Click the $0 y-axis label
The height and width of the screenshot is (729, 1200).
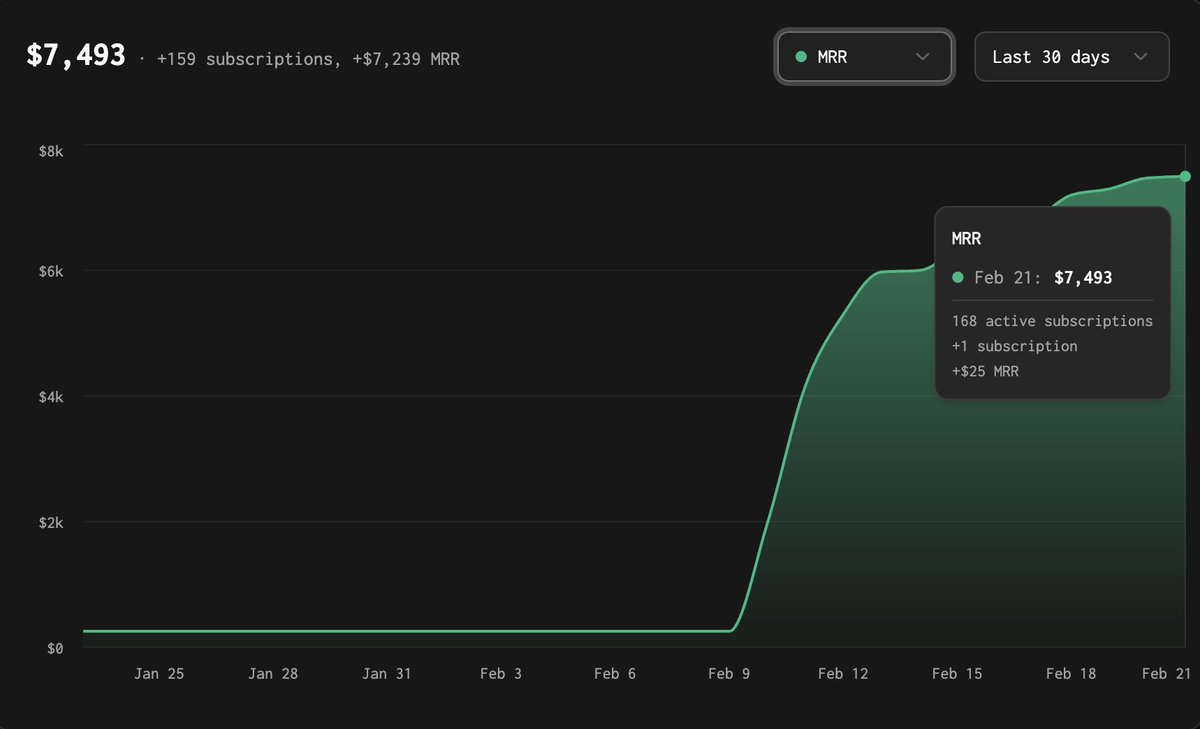[54, 648]
